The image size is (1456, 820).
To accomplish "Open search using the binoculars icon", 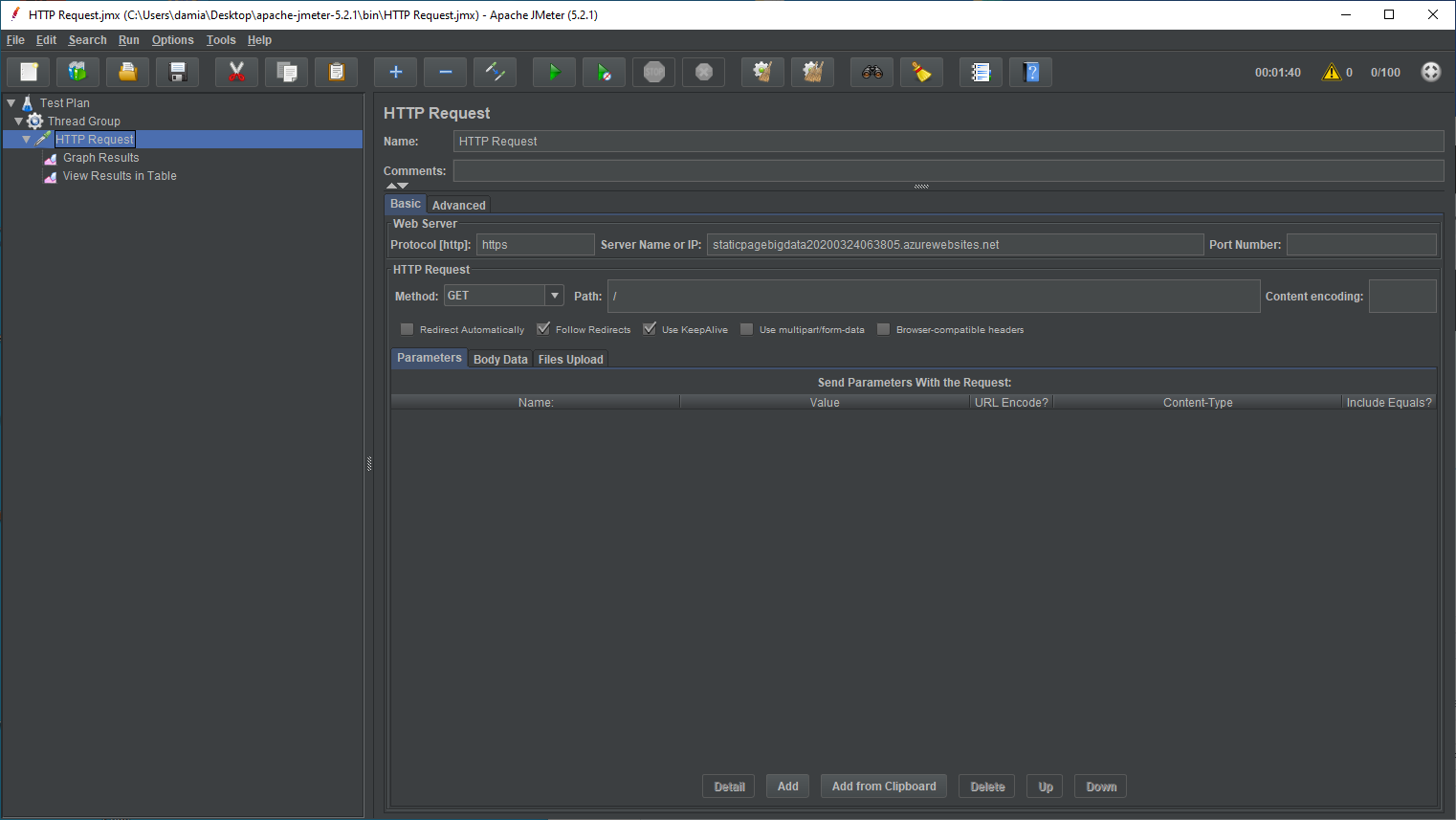I will 871,72.
